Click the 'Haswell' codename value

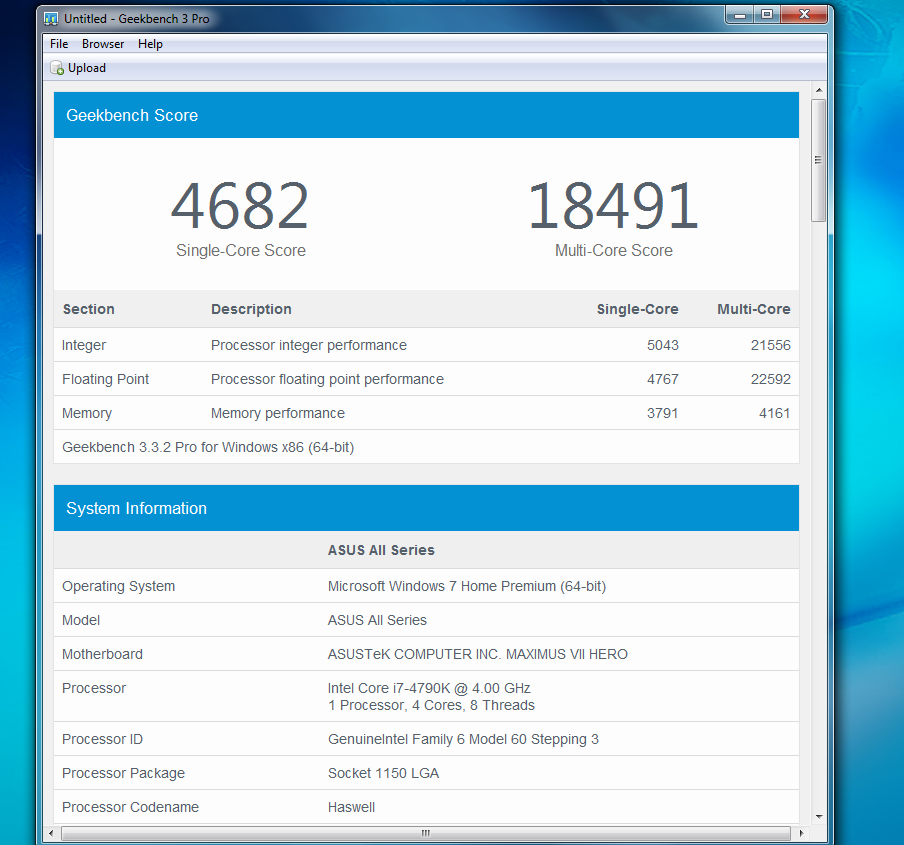(351, 808)
